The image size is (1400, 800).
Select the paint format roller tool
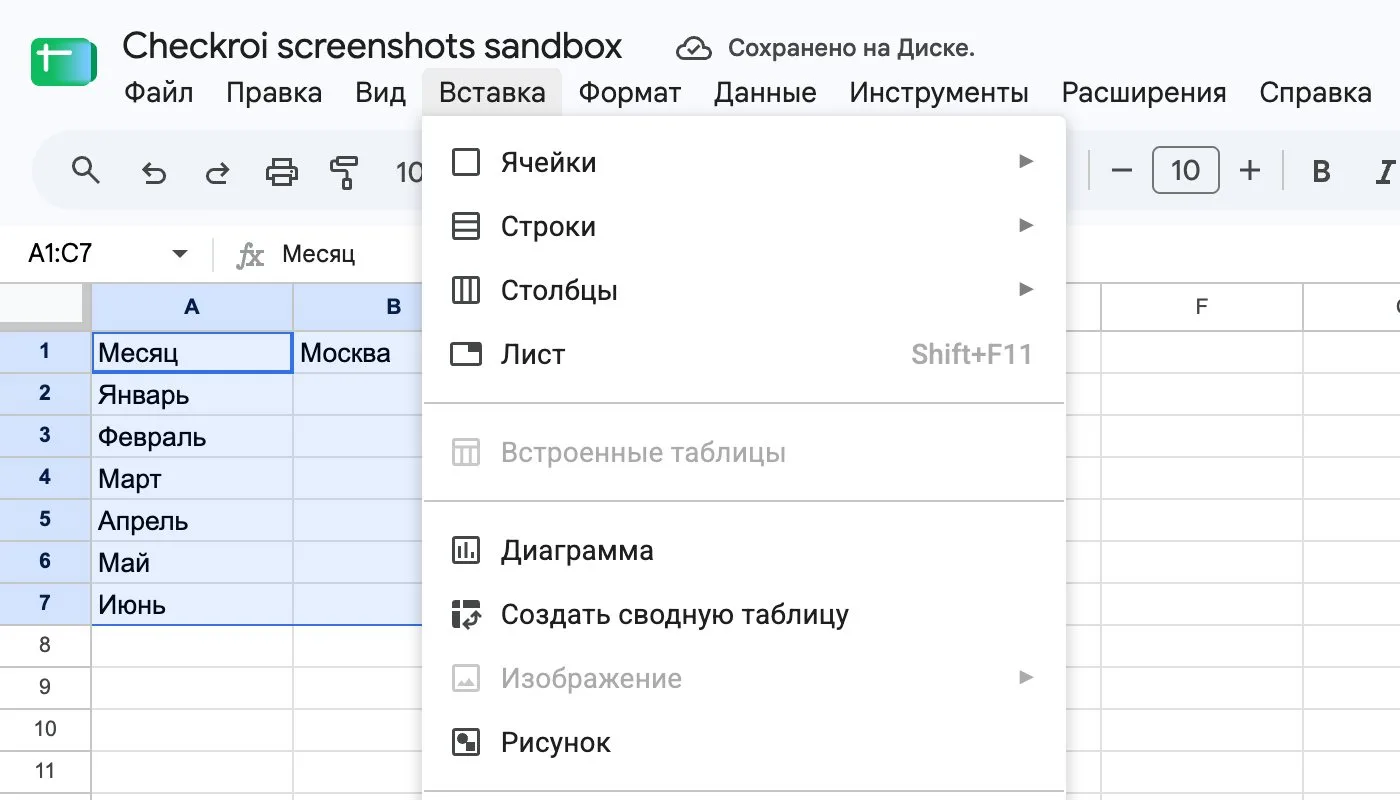pyautogui.click(x=344, y=173)
